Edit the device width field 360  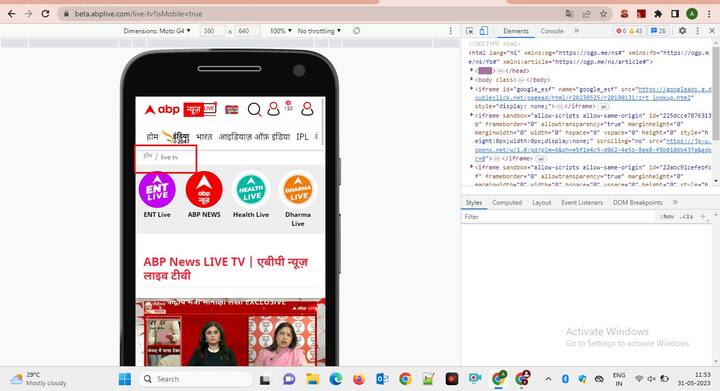point(211,31)
